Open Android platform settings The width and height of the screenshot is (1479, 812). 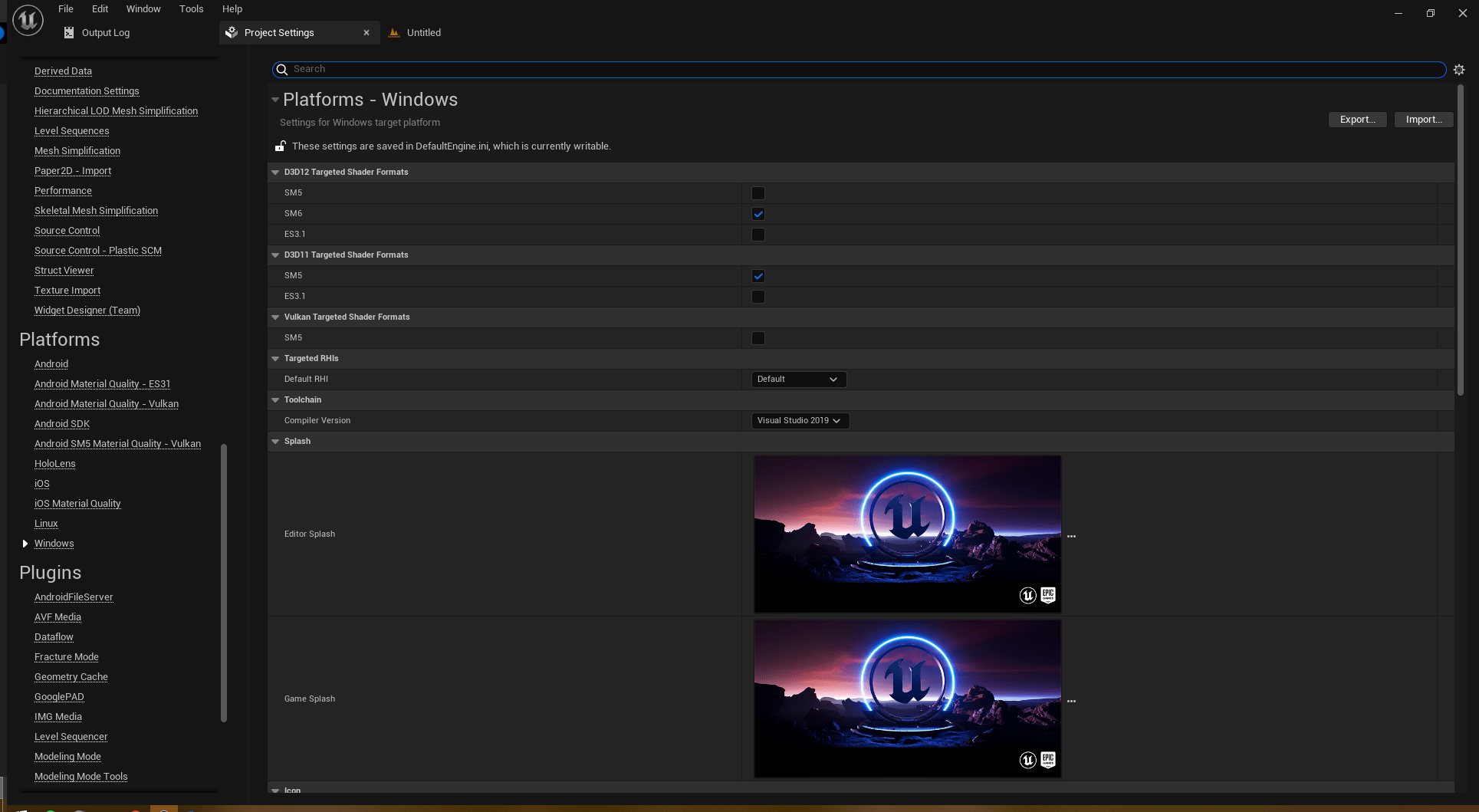(x=51, y=364)
